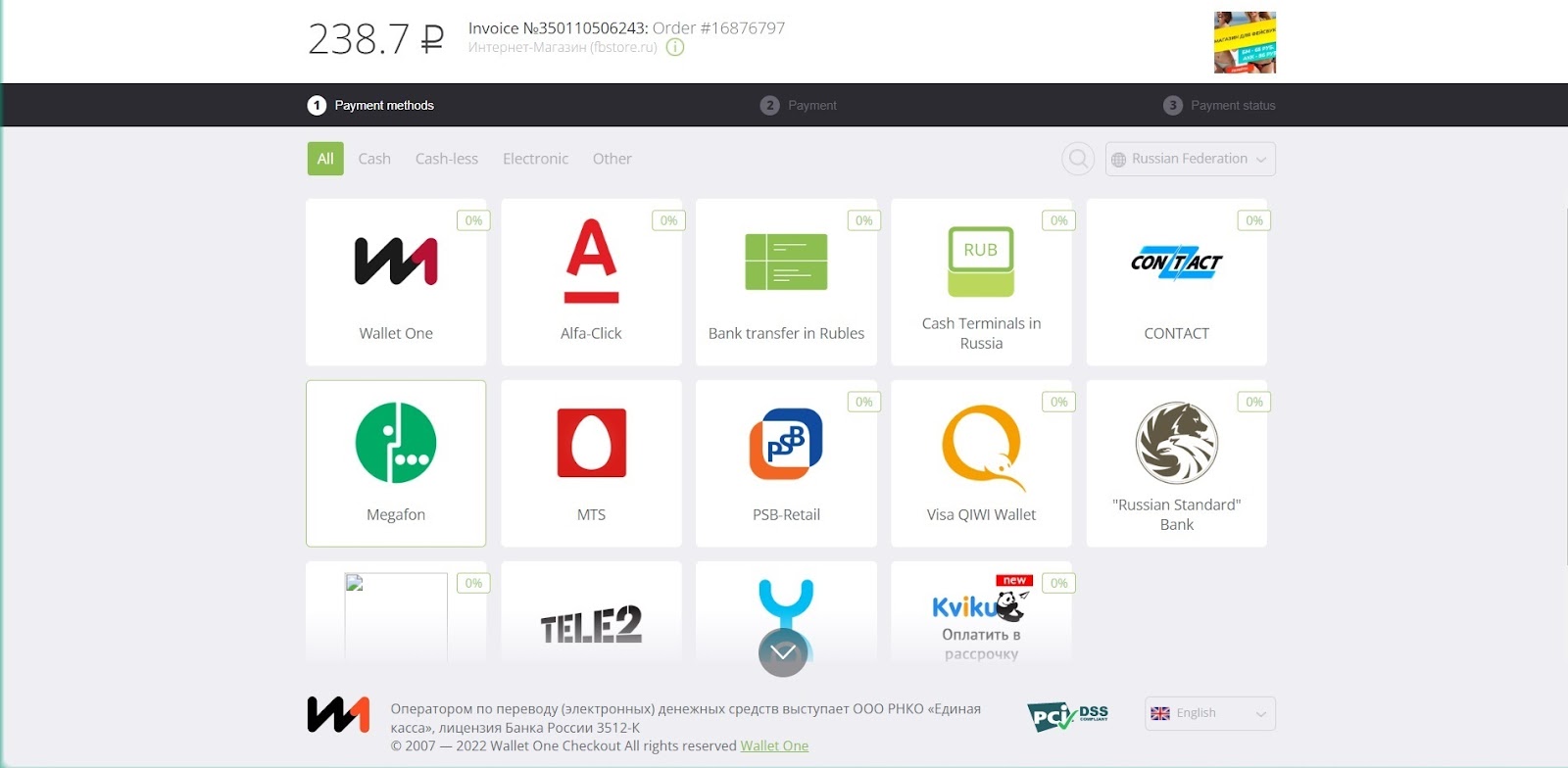Filter by Cash tab
Viewport: 1568px width, 768px height.
(x=374, y=159)
